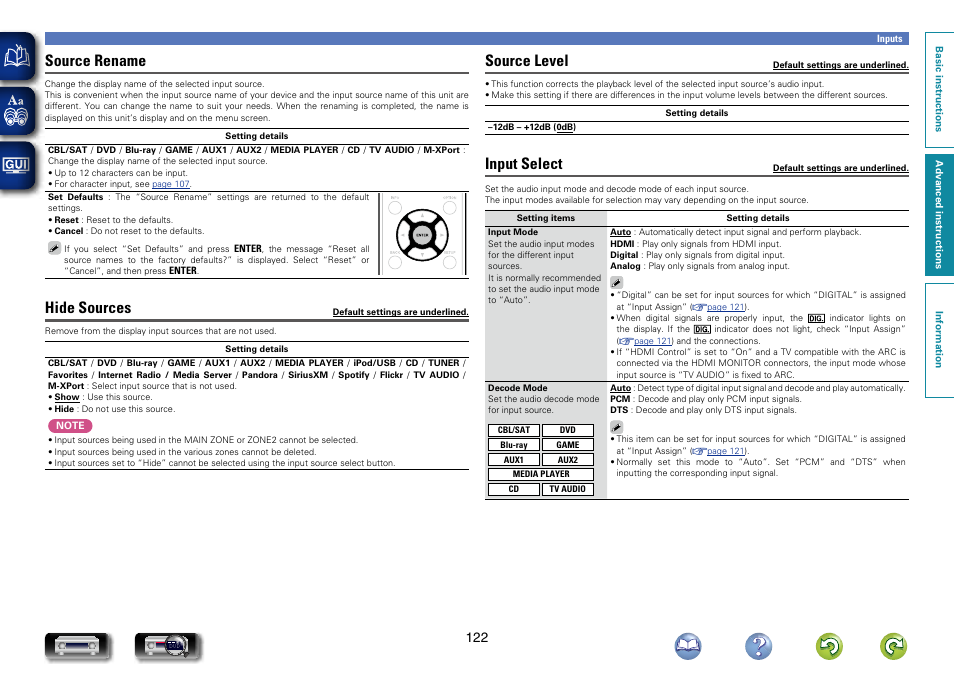Screen dimensions: 954x675
Task: Click the green forward arrow icon
Action: point(893,646)
